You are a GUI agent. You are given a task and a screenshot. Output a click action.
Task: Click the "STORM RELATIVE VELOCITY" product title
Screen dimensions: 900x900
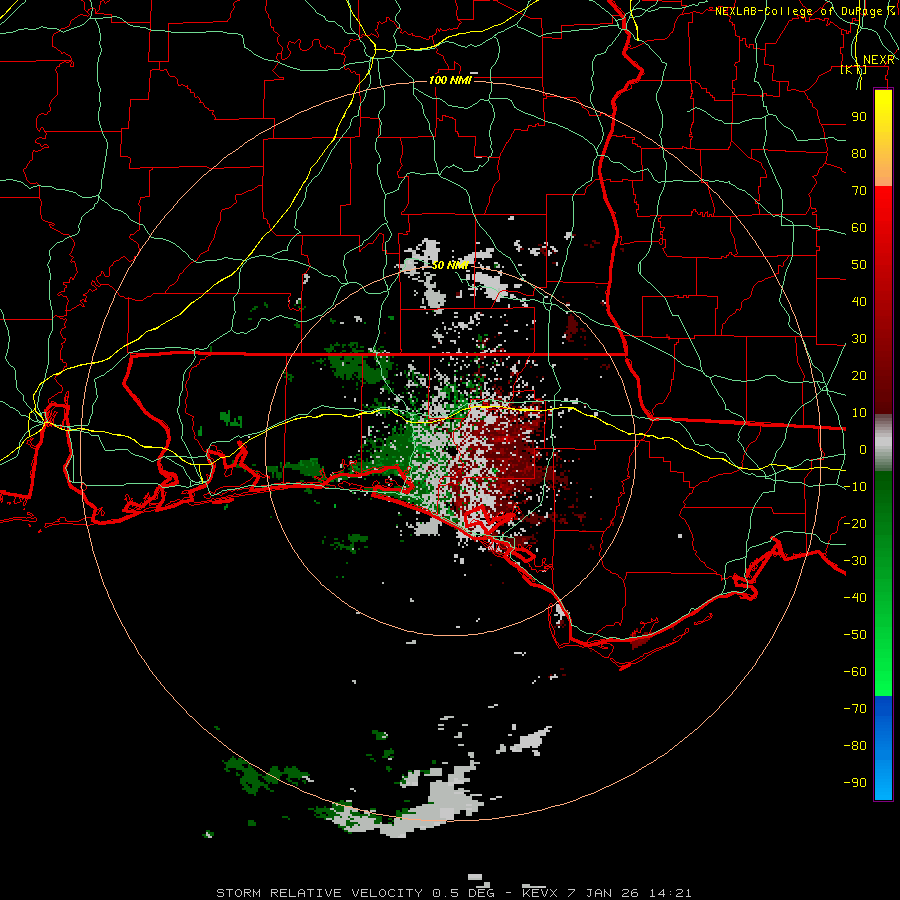tap(319, 893)
